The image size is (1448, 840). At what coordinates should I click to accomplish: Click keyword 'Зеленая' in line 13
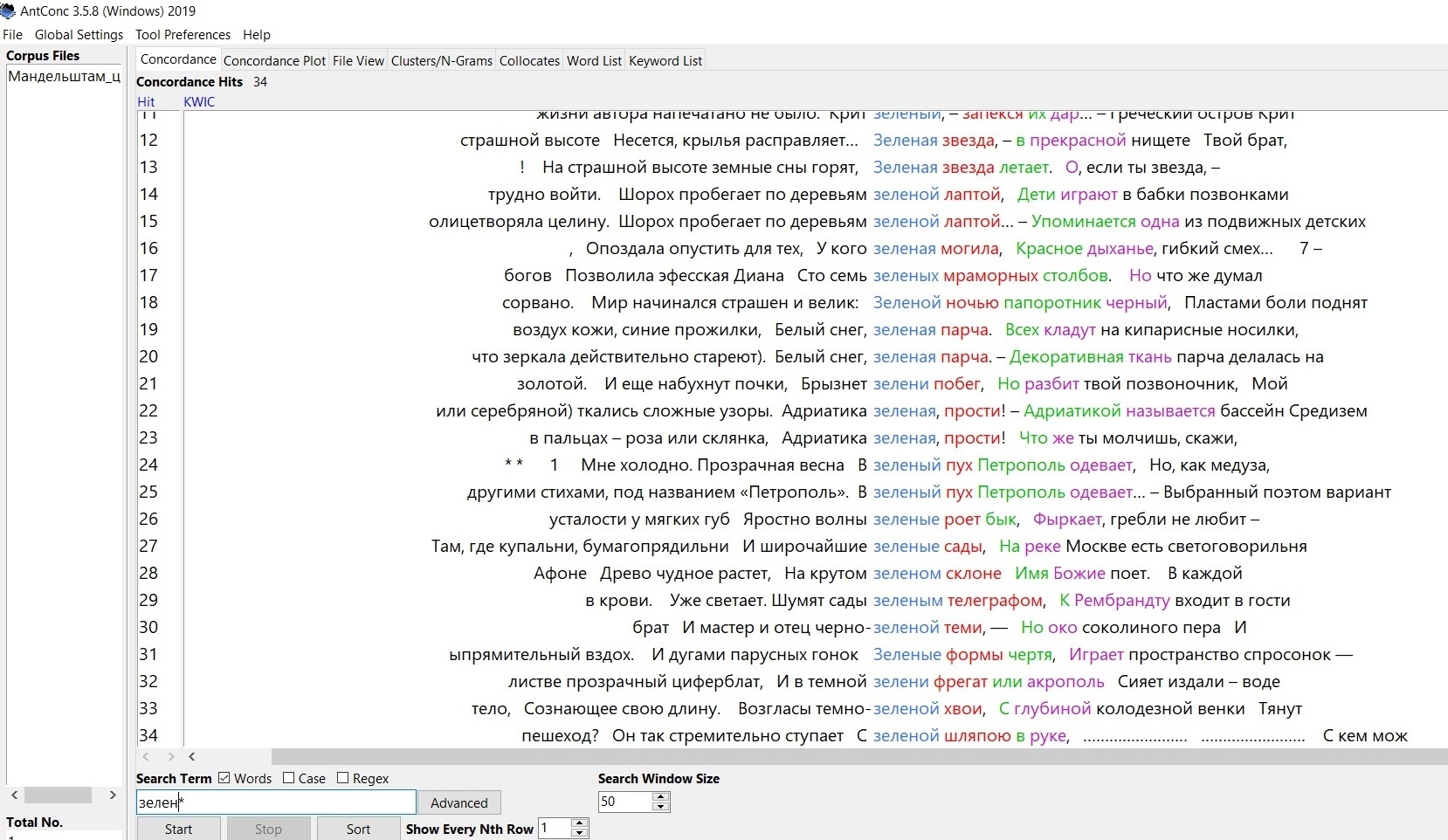click(x=905, y=167)
